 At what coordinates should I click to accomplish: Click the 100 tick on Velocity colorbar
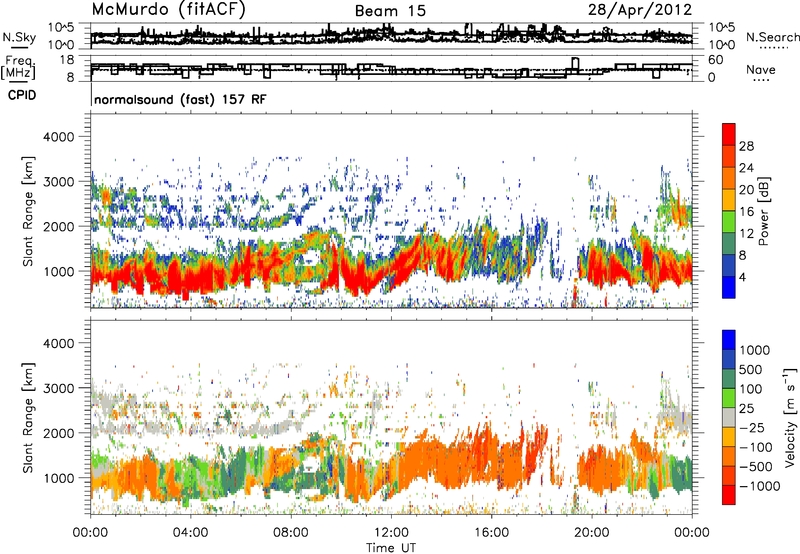pos(751,389)
